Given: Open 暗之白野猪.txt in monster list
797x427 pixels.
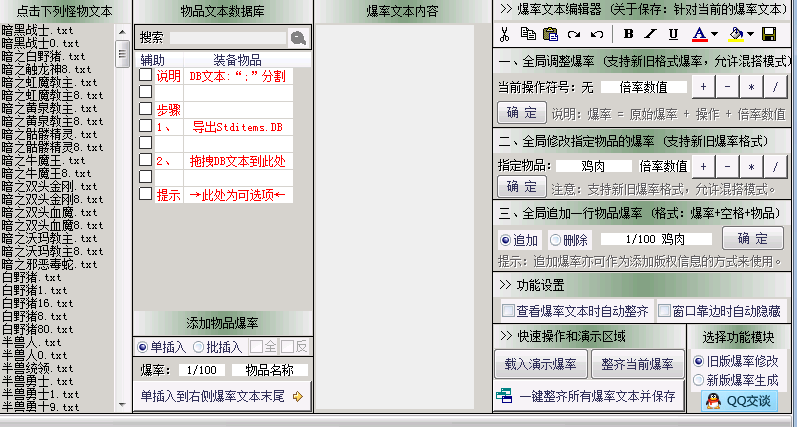Looking at the screenshot, I should (x=44, y=56).
